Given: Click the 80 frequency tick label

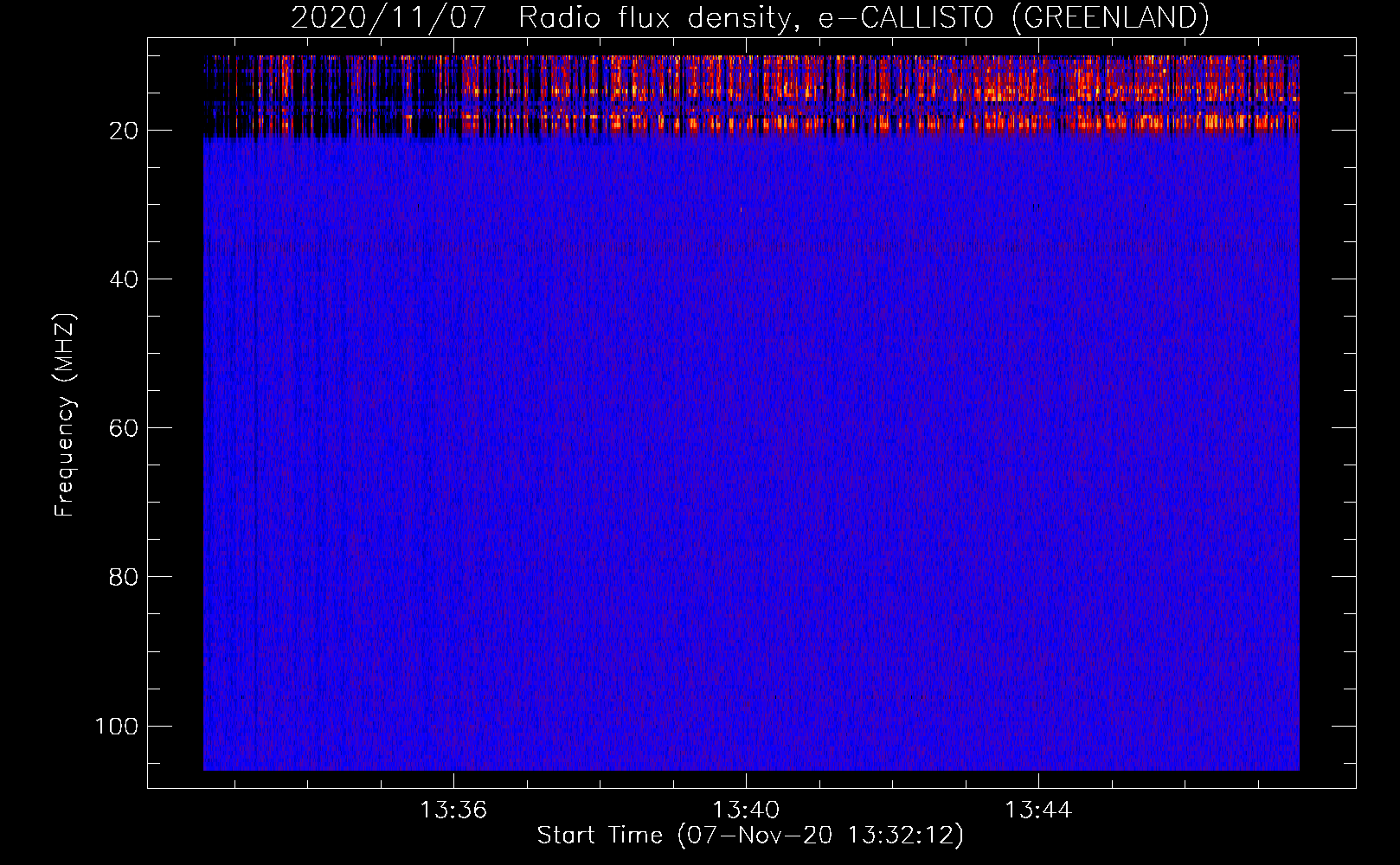Looking at the screenshot, I should click(x=124, y=577).
